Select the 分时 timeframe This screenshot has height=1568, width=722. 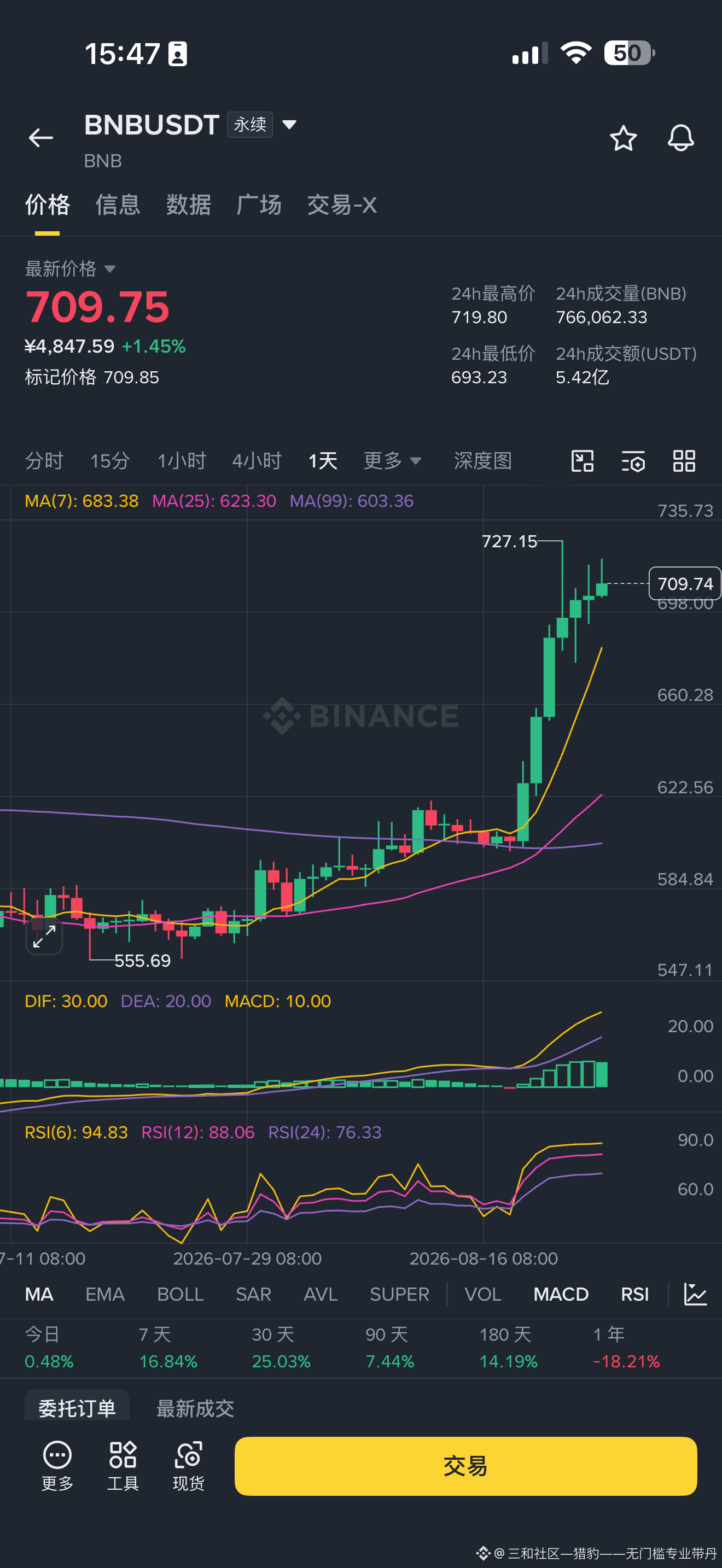pyautogui.click(x=44, y=461)
